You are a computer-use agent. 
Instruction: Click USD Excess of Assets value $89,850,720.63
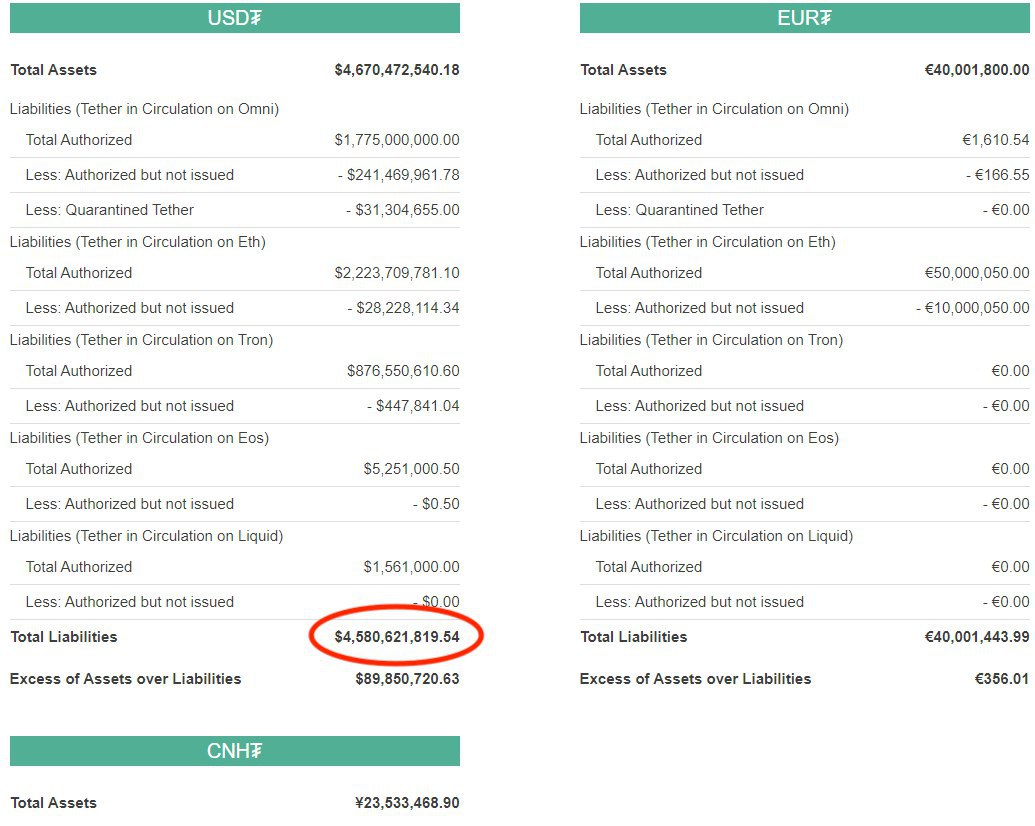coord(407,679)
